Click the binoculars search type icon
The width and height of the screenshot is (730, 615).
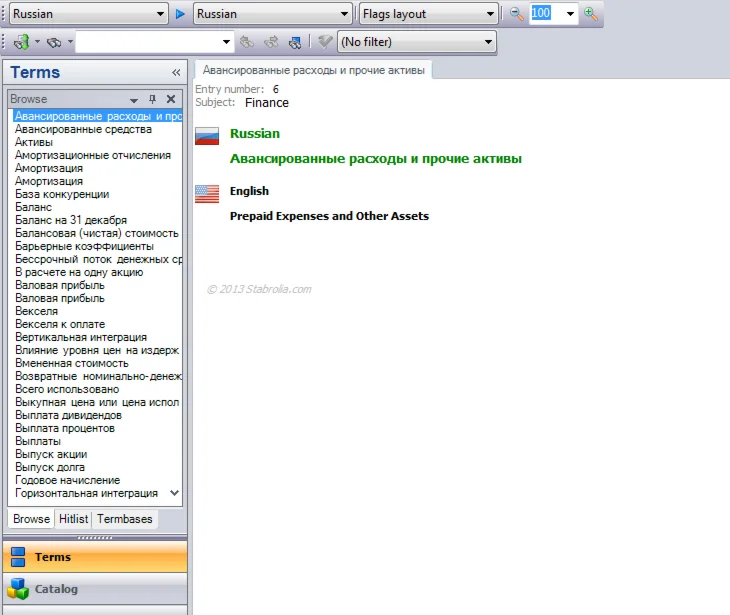[x=54, y=42]
